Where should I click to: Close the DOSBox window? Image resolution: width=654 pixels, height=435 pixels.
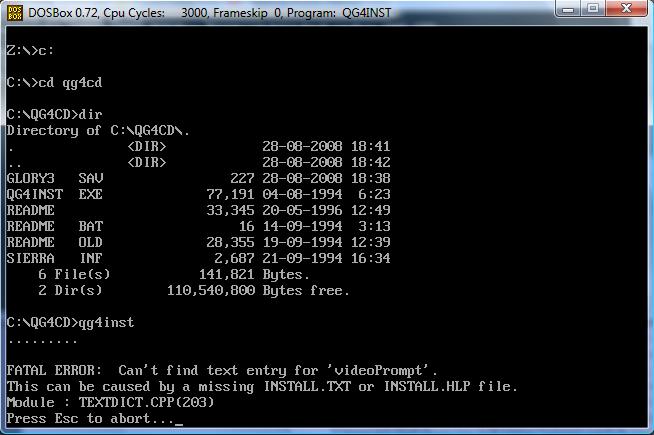628,10
